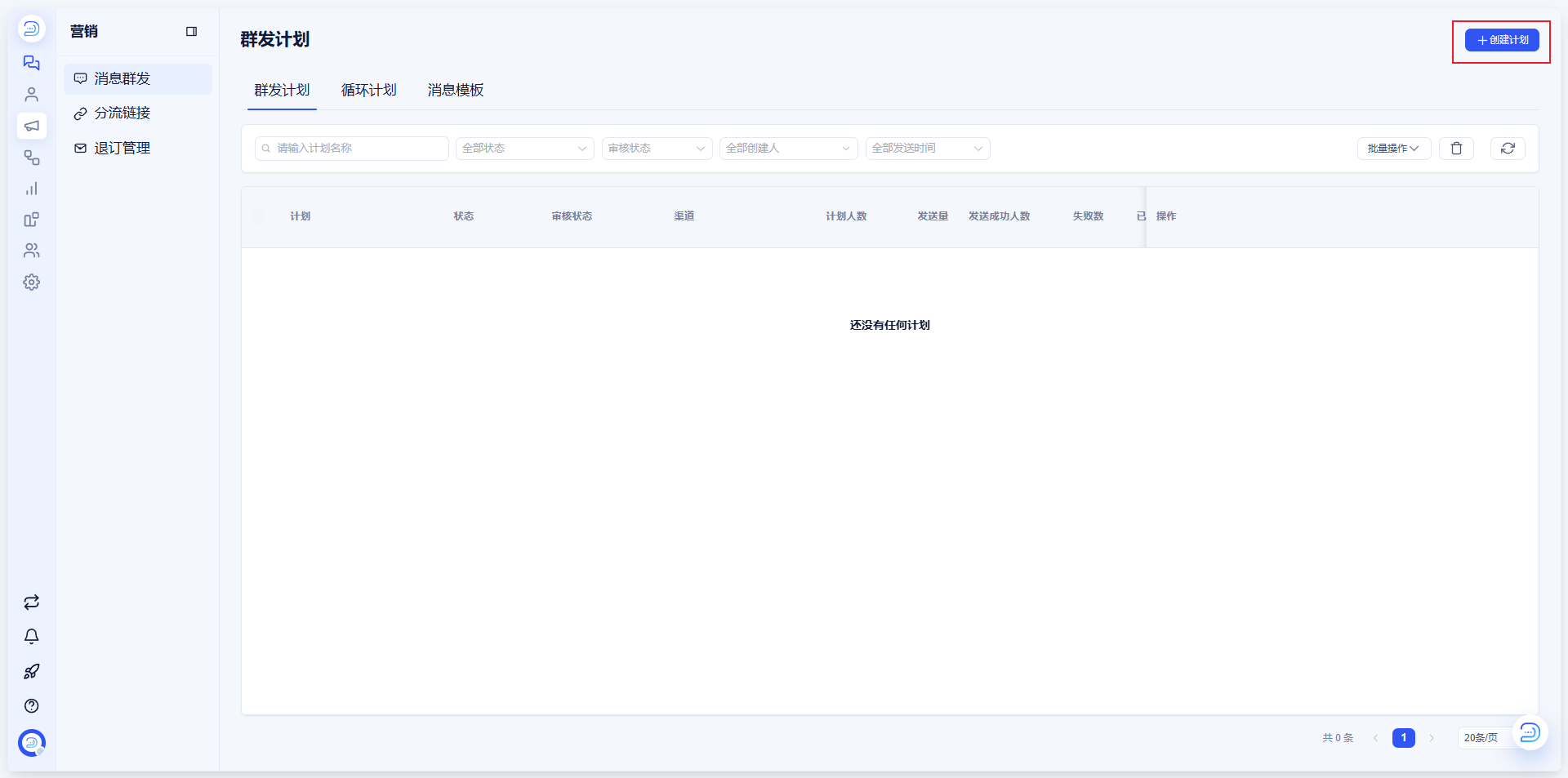This screenshot has height=778, width=1568.
Task: Switch to the 消息模板 tab
Action: [x=456, y=90]
